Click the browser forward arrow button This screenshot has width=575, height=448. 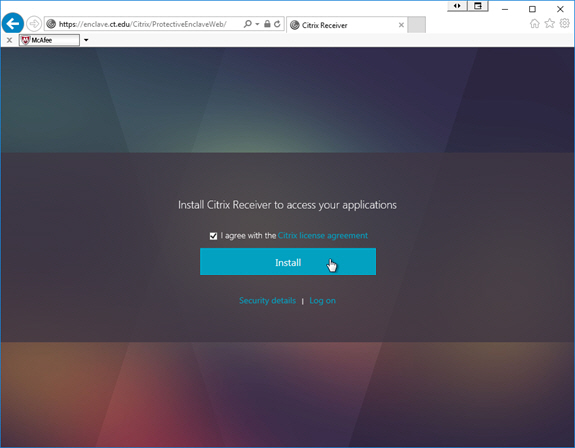[34, 24]
